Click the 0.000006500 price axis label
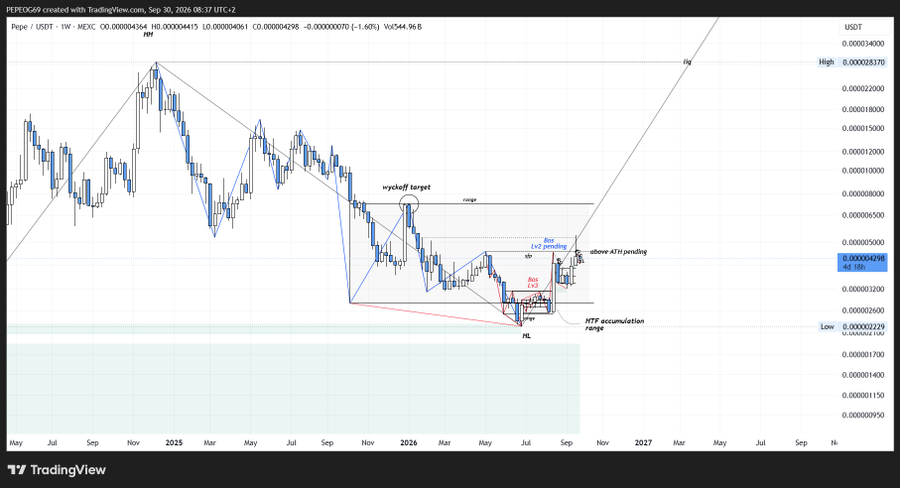This screenshot has width=900, height=488. tap(863, 215)
